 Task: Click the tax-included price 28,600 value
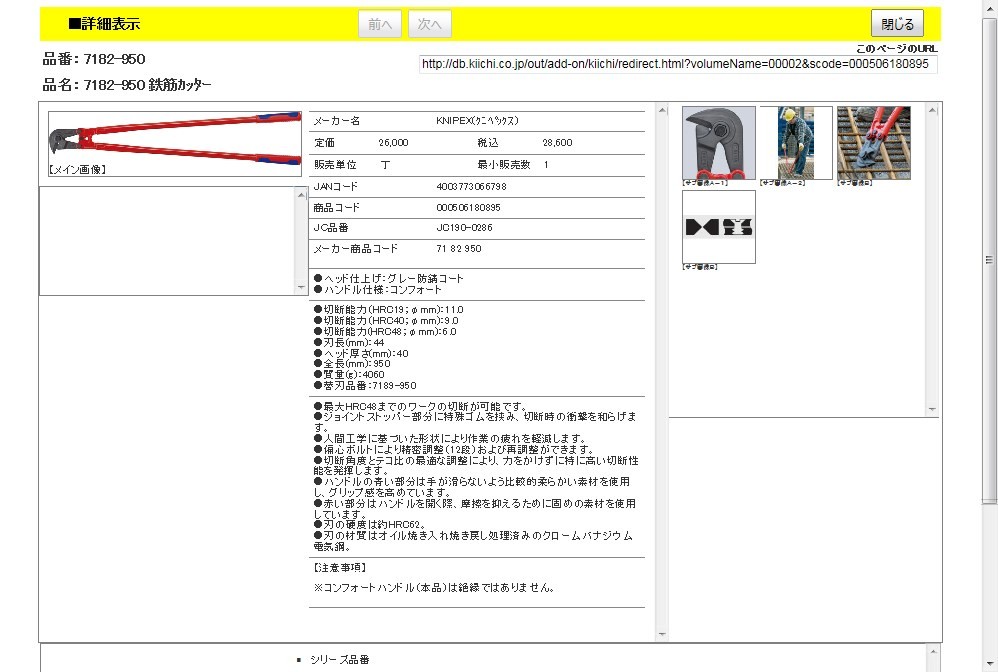(557, 143)
